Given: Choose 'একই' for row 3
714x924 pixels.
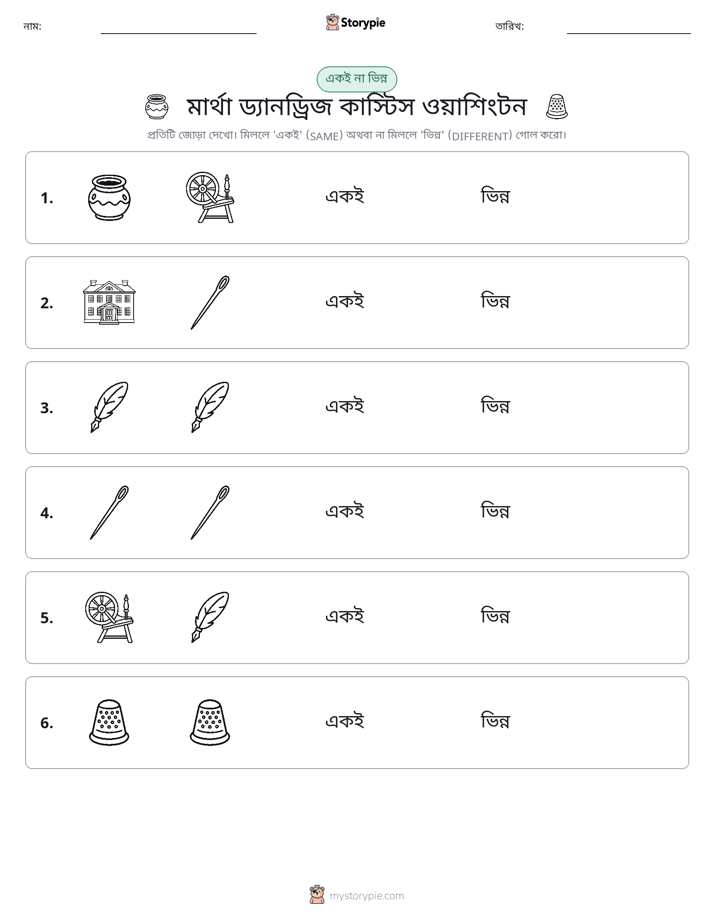Looking at the screenshot, I should coord(345,406).
